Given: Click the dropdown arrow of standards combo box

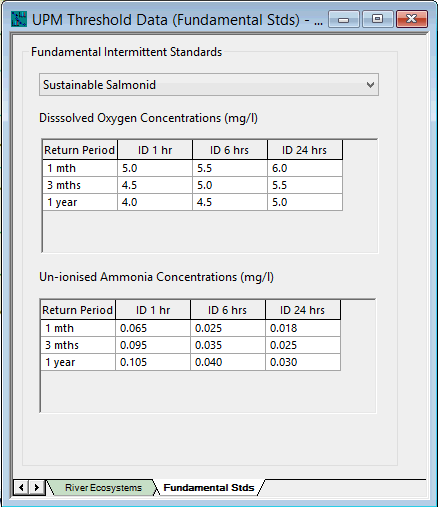Looking at the screenshot, I should point(370,85).
